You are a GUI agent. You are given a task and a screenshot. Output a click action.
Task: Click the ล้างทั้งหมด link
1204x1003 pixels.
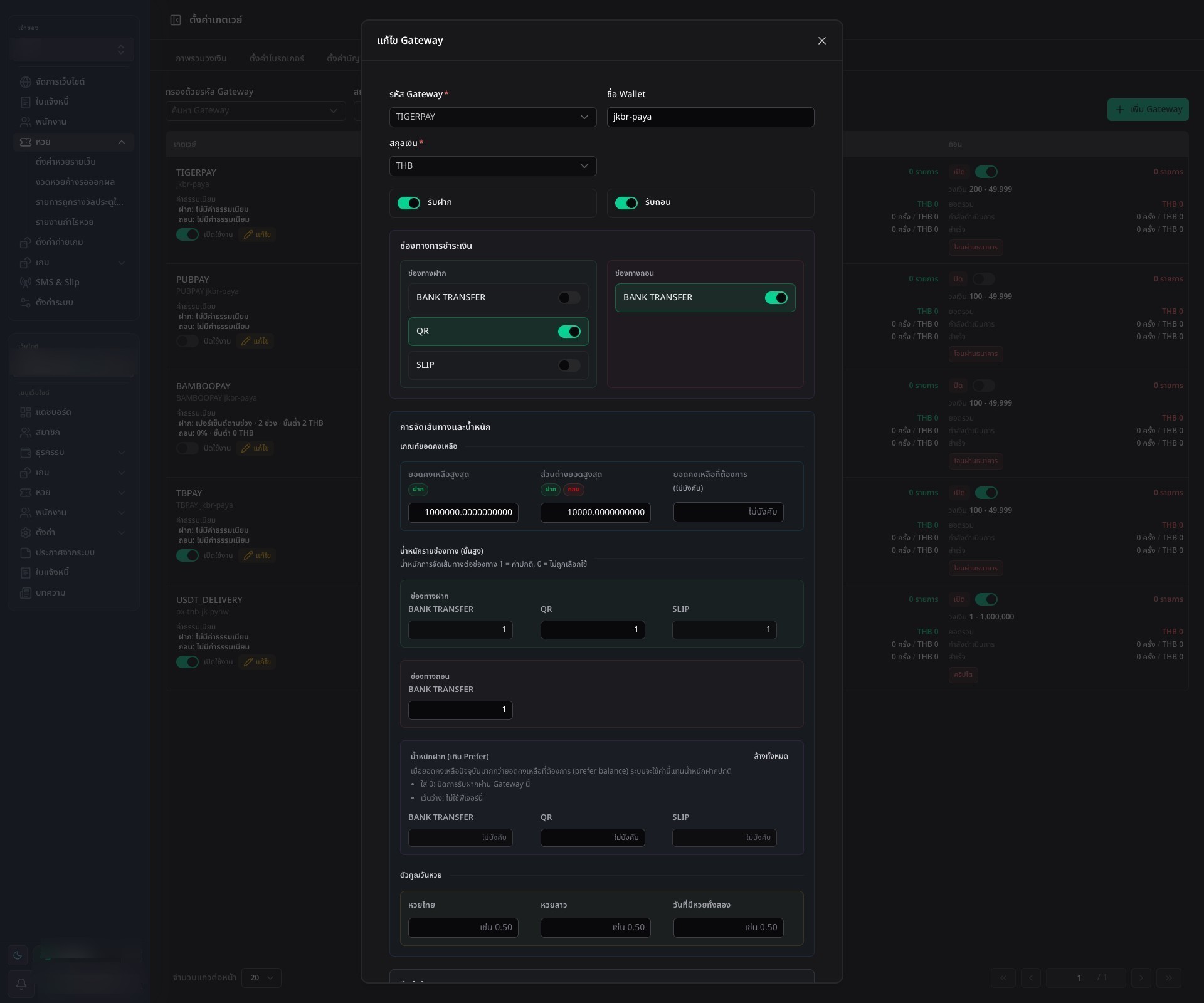click(x=771, y=756)
